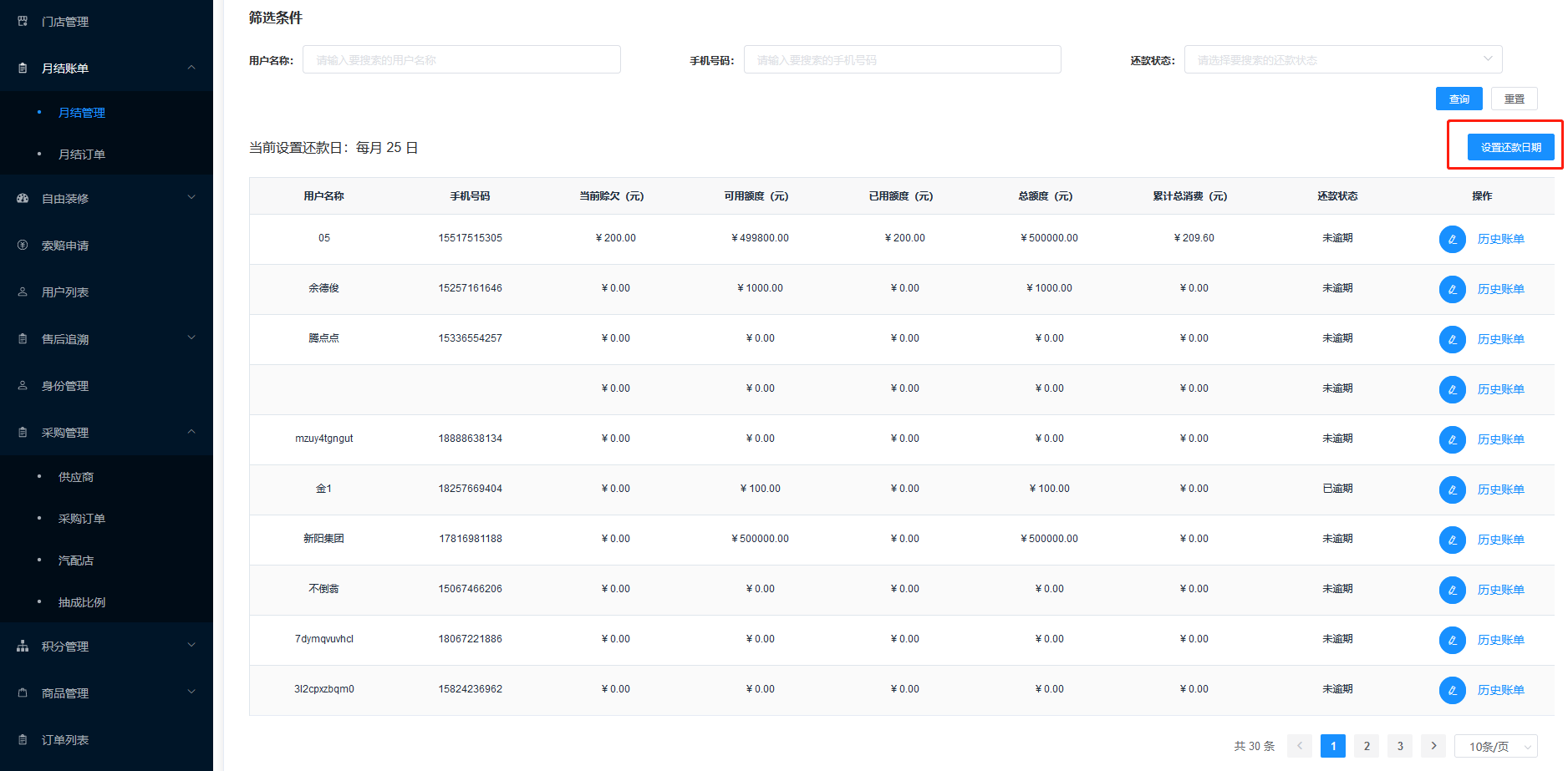Click the 自由装修 palette icon
This screenshot has height=771, width=1568.
pyautogui.click(x=23, y=198)
